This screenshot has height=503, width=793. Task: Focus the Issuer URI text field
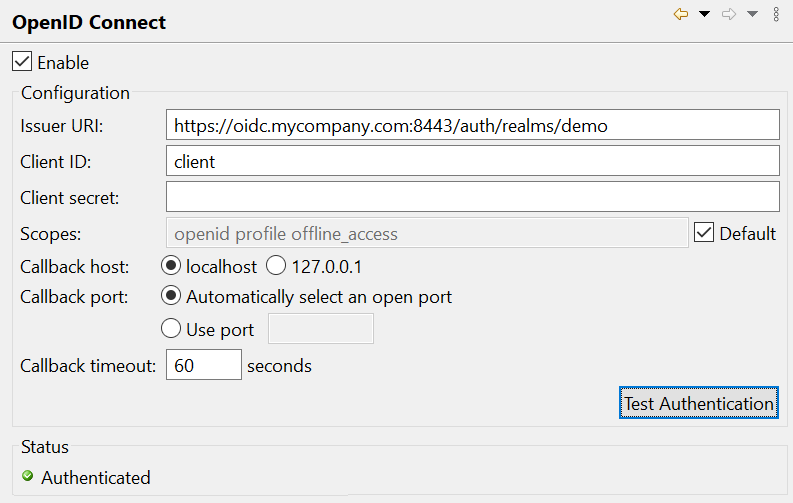click(472, 125)
